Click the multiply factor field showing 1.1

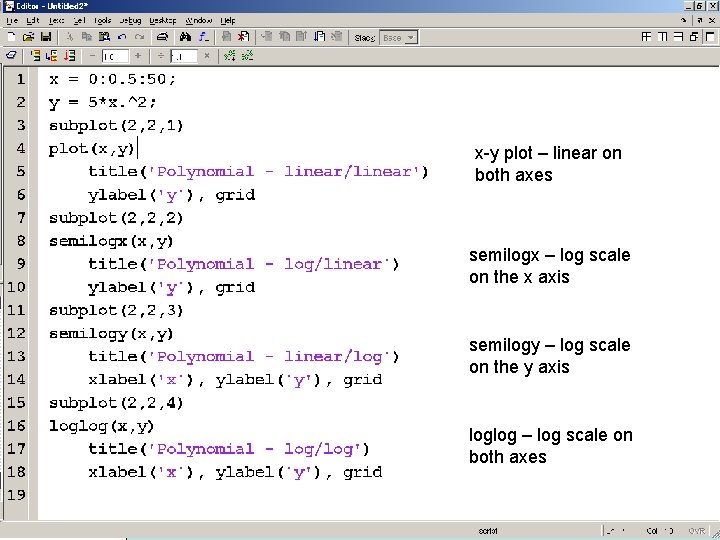pos(184,56)
